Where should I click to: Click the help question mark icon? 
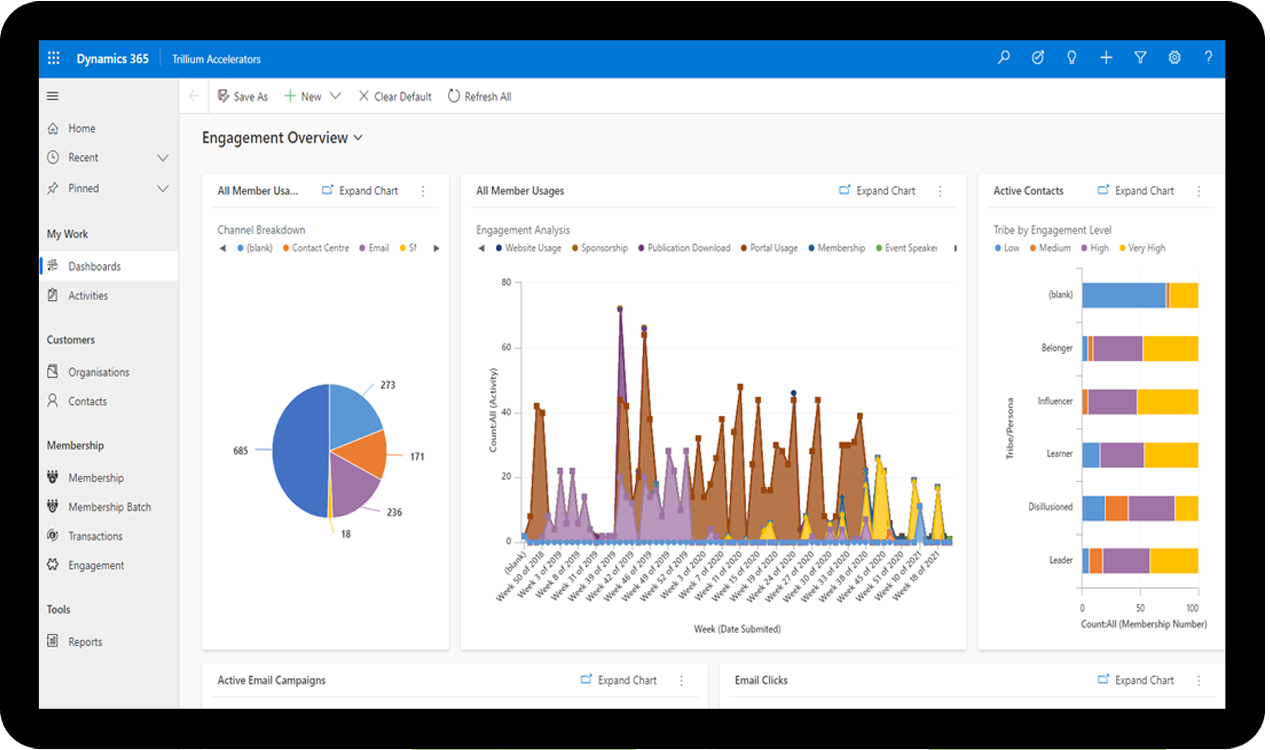1208,58
